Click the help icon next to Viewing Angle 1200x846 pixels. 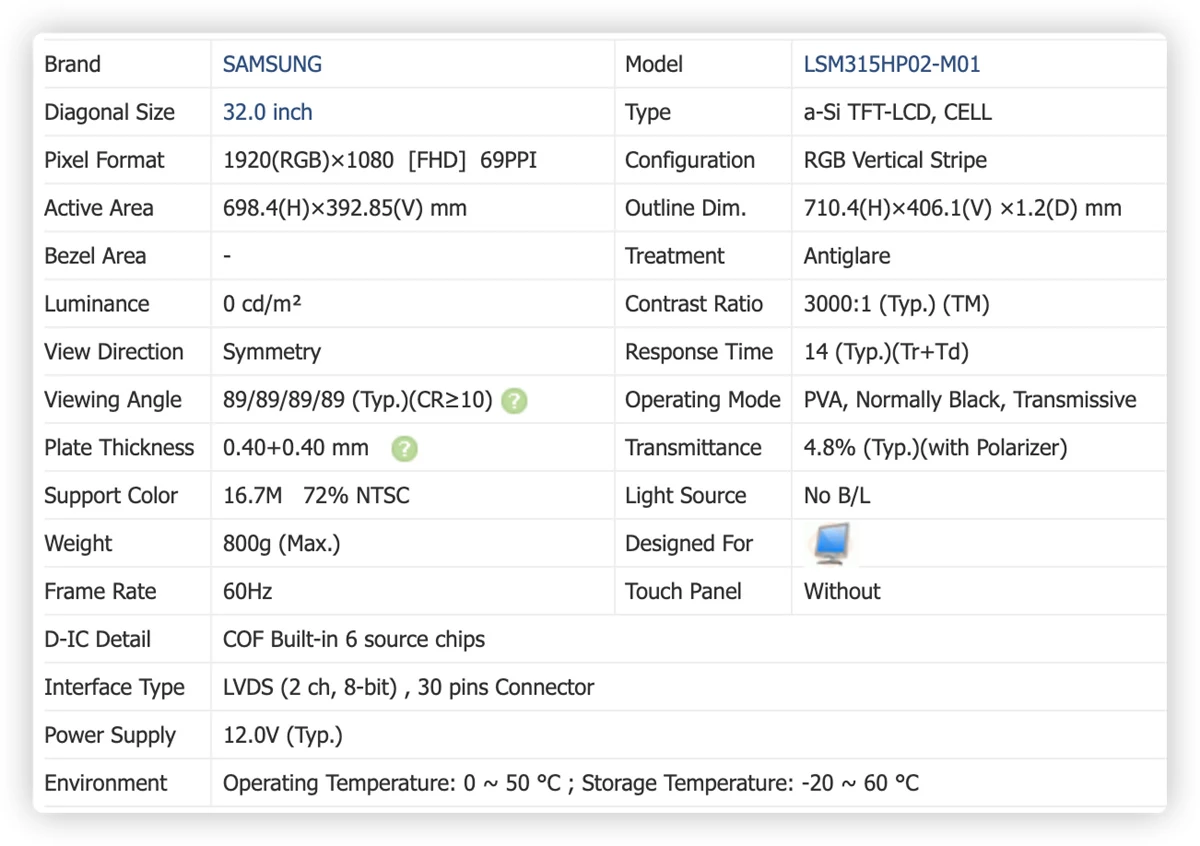coord(514,401)
